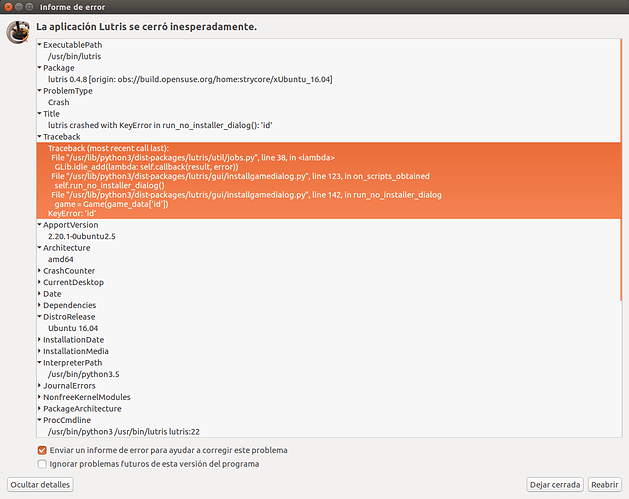Uncheck the send error report checkbox

click(42, 450)
